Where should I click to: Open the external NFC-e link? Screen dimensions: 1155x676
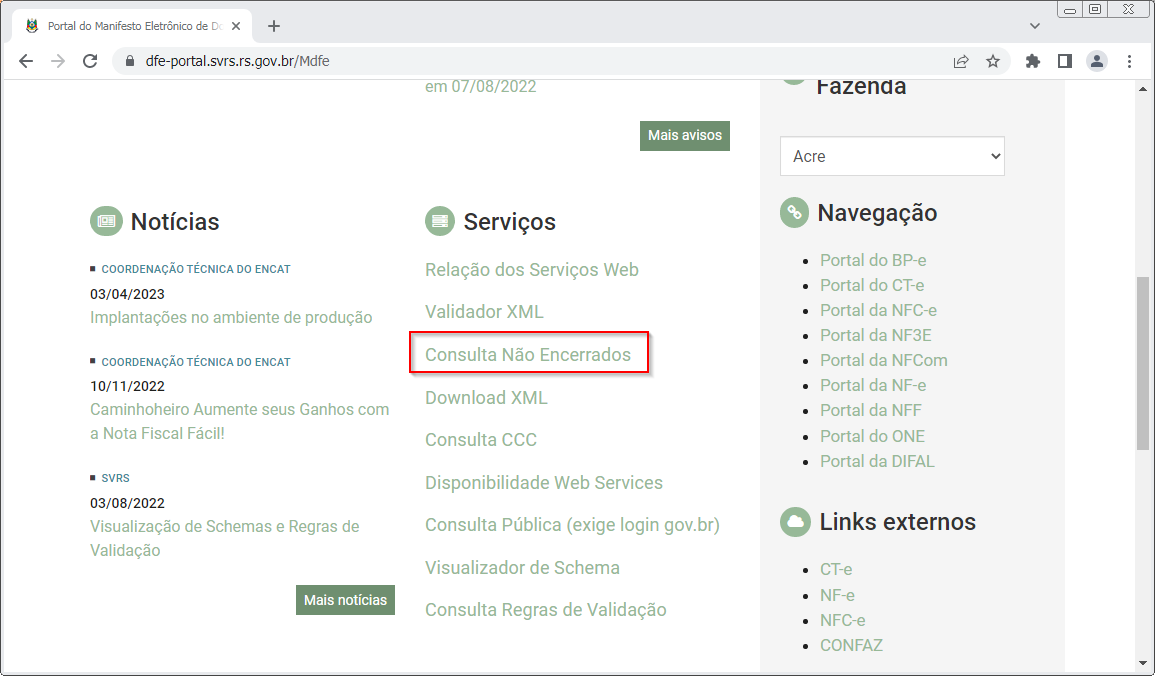843,620
